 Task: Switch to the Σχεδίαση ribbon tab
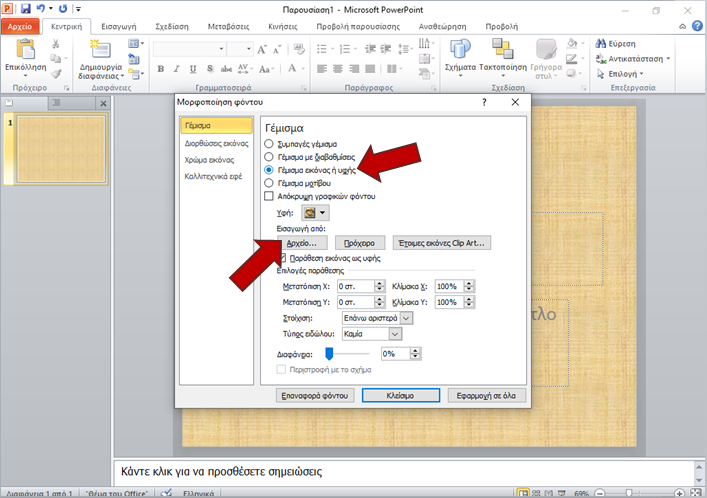coord(173,27)
